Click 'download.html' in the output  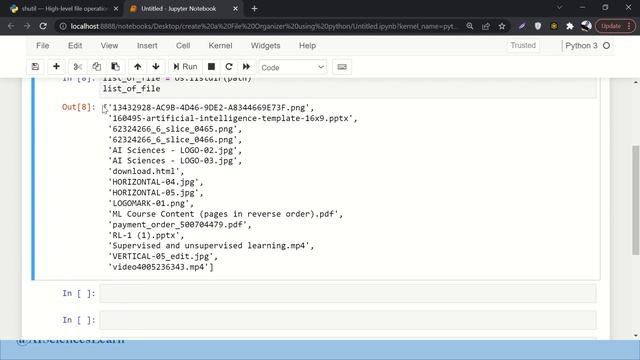pos(146,171)
